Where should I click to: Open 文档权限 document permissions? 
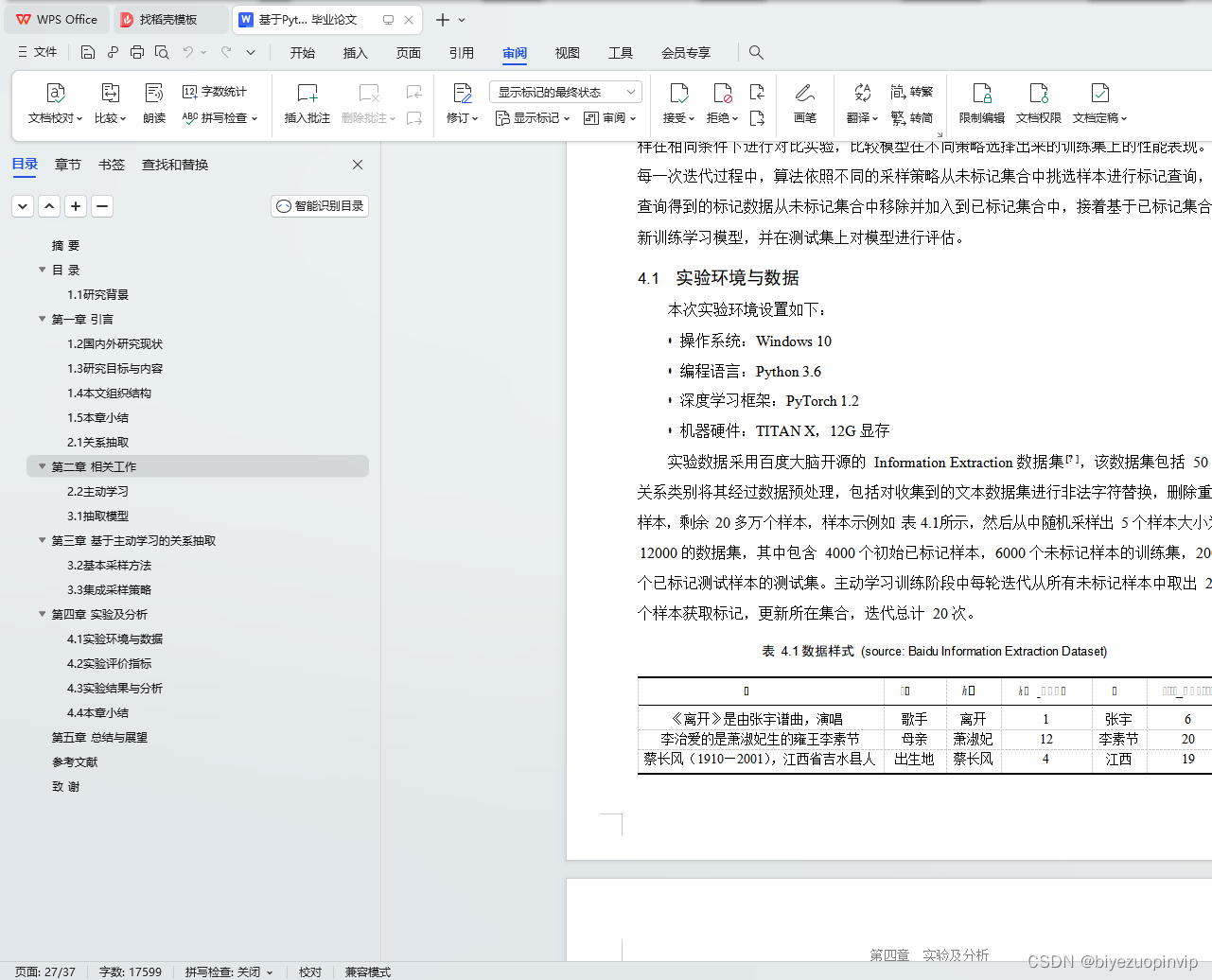(1038, 102)
